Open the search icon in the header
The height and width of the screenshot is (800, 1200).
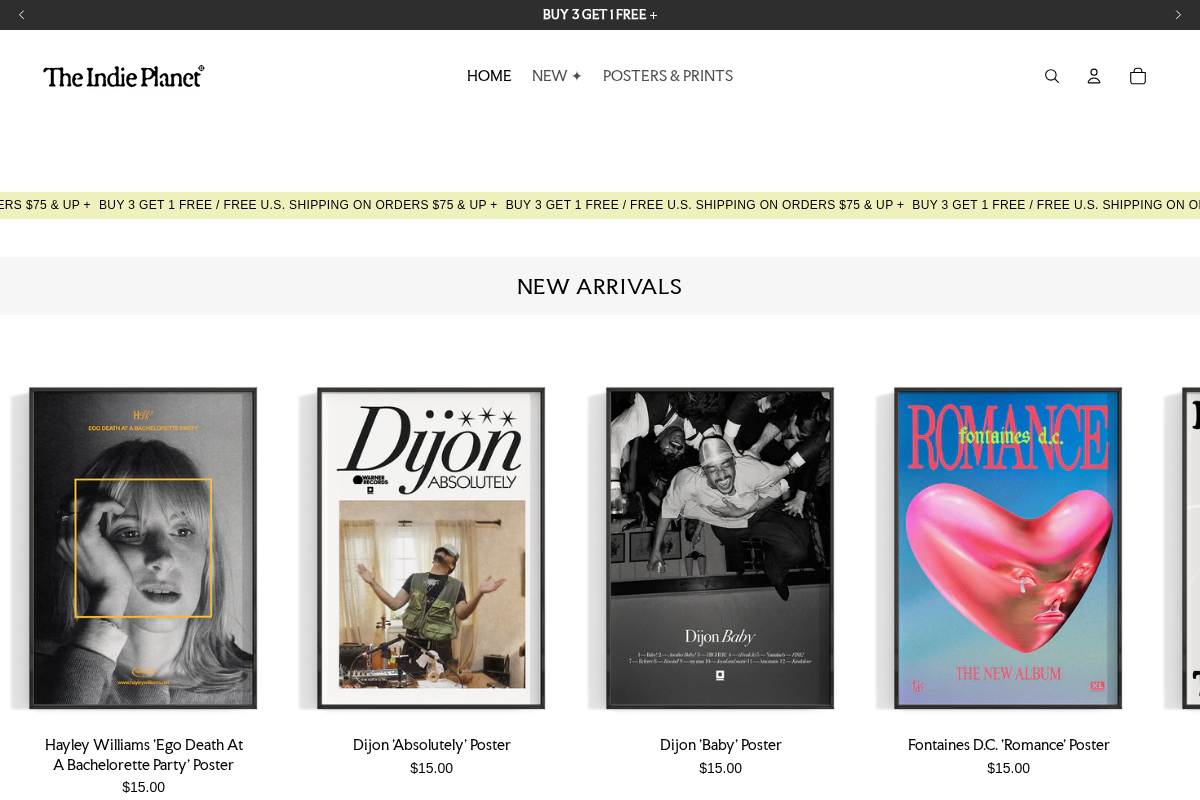pos(1051,75)
